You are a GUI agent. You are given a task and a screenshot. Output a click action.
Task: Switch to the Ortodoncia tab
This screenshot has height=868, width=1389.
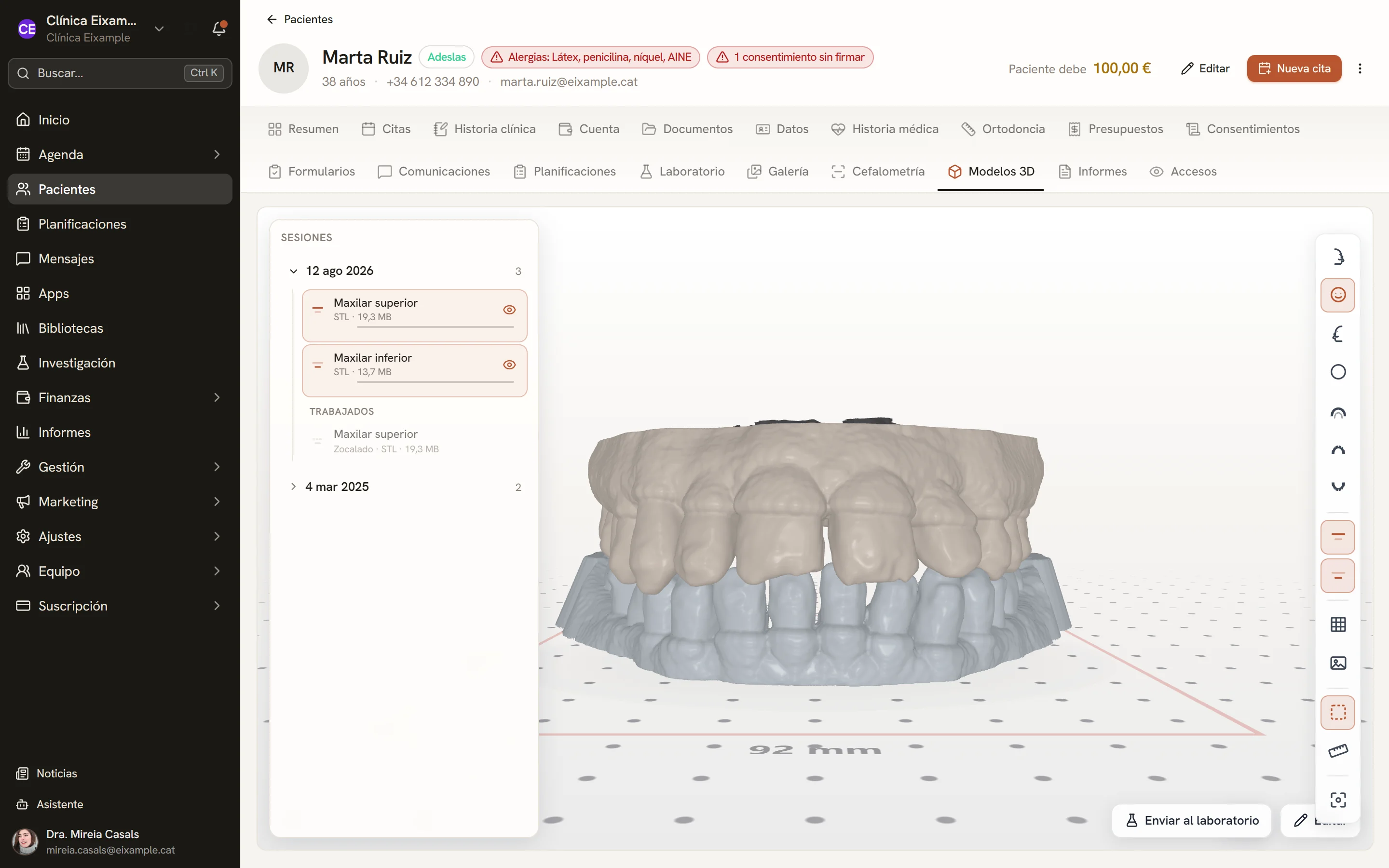(x=1003, y=129)
